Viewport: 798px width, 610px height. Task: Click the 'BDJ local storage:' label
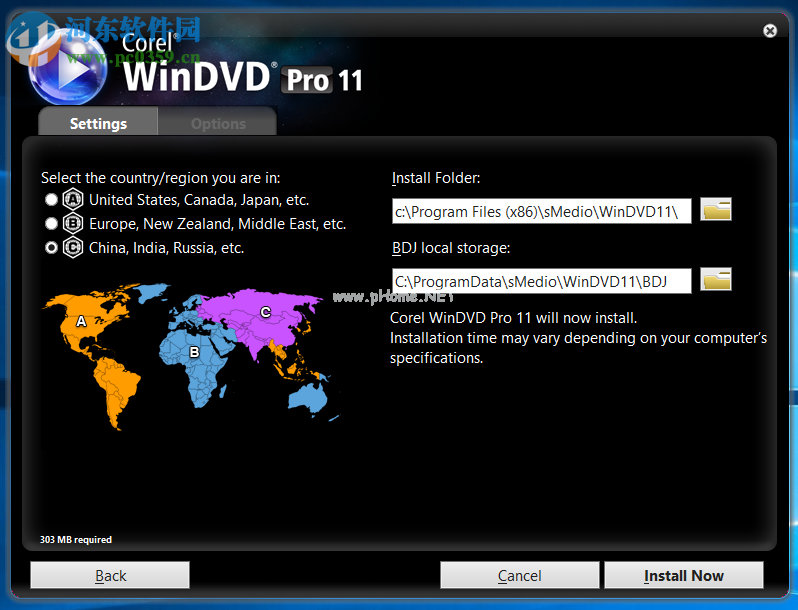(451, 248)
